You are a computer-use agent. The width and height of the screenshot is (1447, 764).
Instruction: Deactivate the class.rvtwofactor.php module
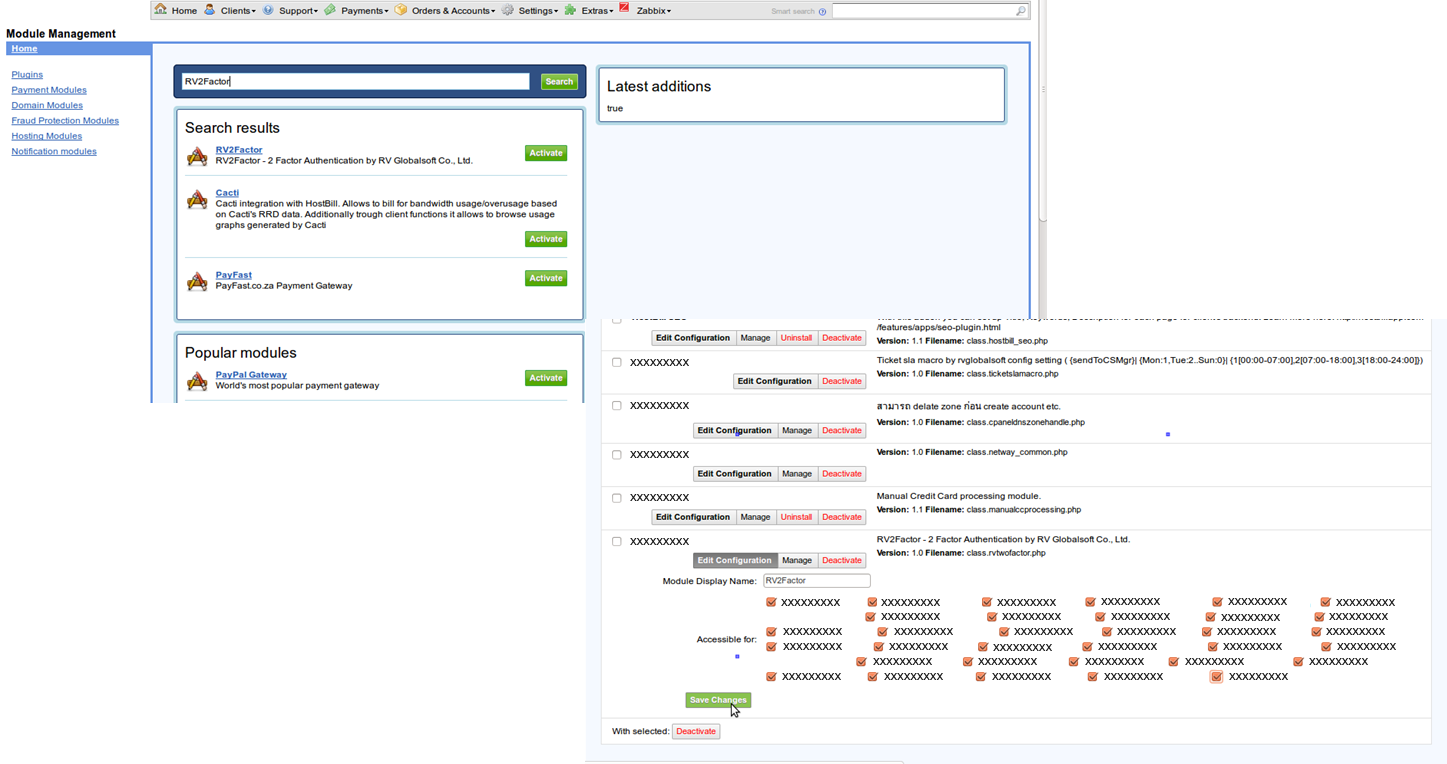pos(842,561)
